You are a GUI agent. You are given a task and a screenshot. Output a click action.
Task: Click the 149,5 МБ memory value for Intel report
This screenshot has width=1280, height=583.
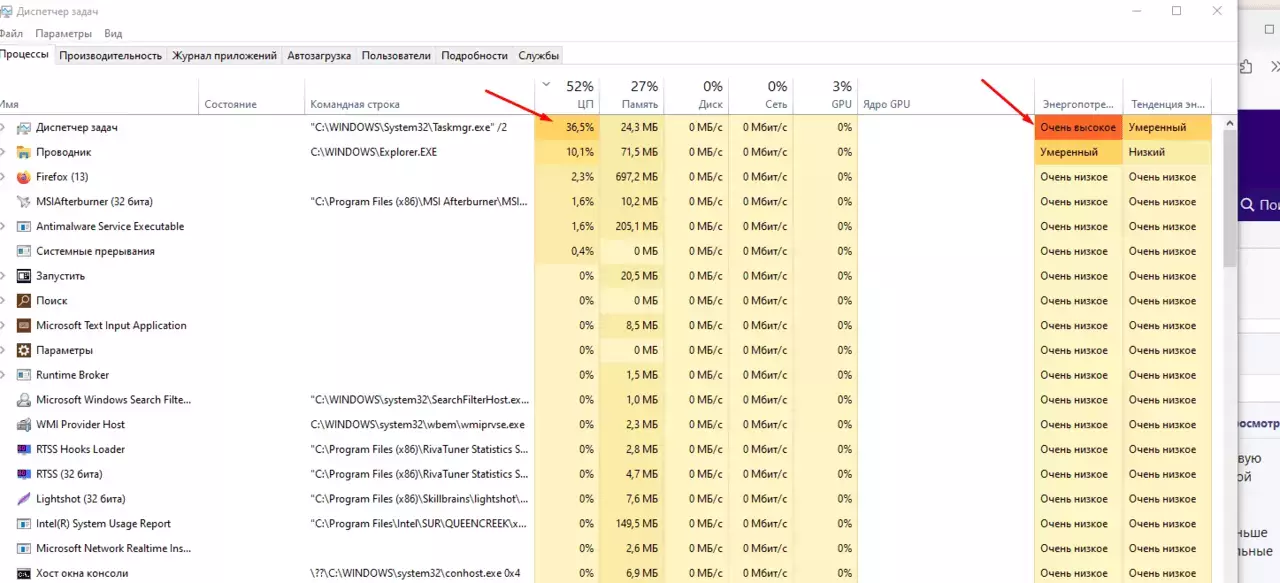tap(632, 523)
